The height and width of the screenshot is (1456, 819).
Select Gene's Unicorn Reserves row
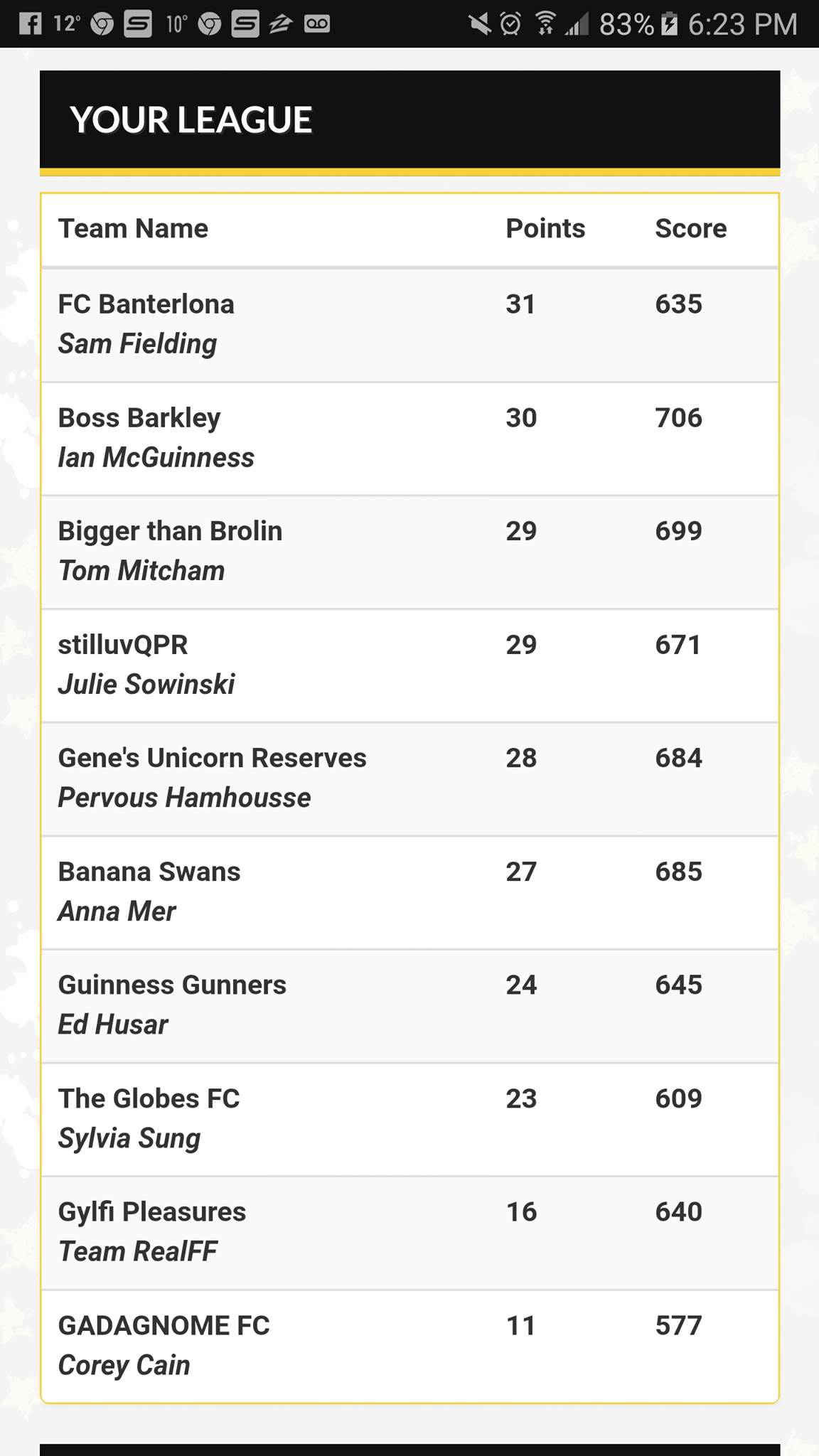pos(212,758)
